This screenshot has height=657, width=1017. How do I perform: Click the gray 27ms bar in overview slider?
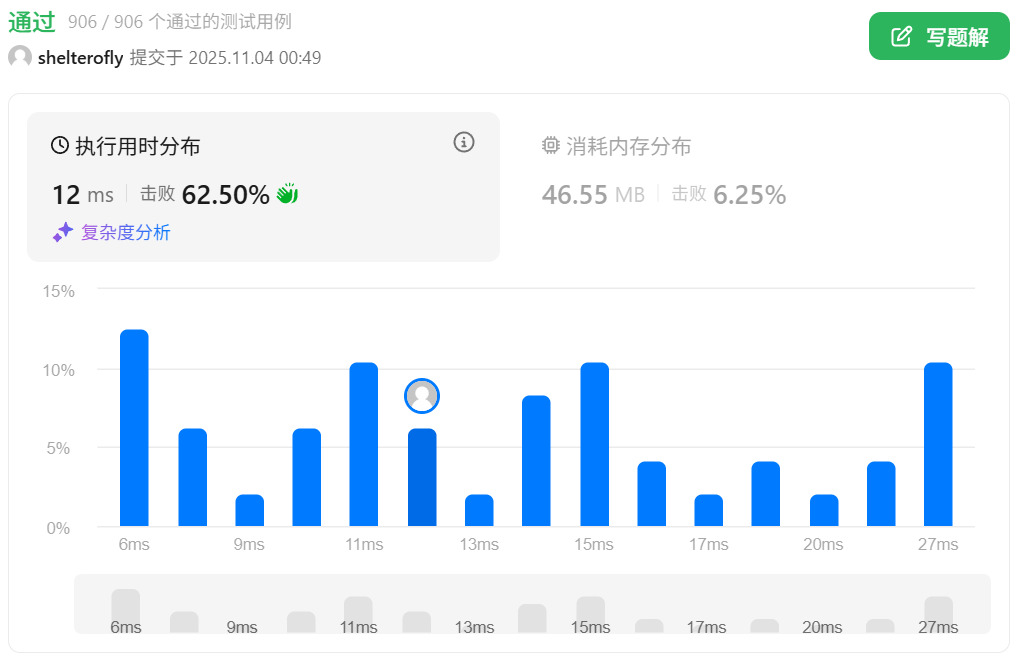pyautogui.click(x=938, y=608)
